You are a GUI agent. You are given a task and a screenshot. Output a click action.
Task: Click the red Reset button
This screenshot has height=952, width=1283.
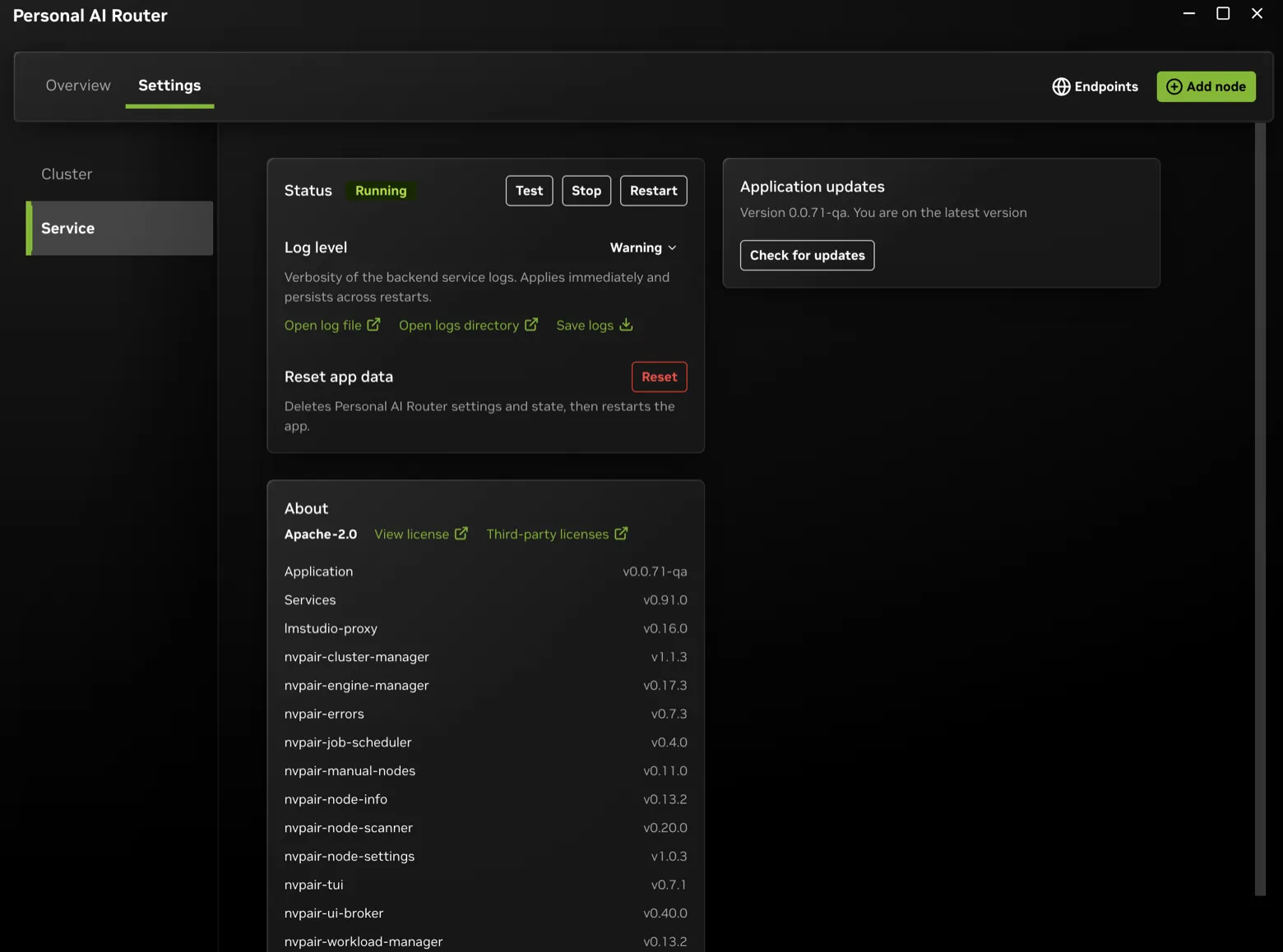tap(660, 377)
